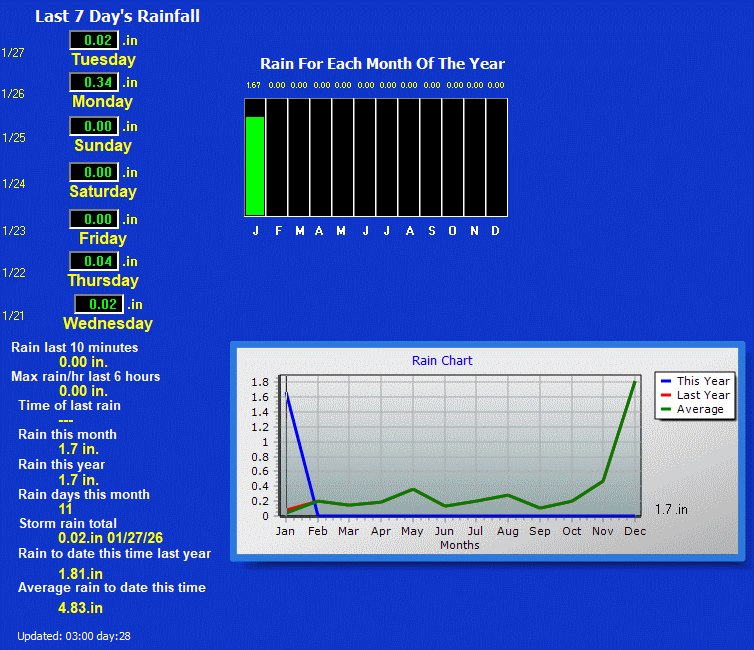This screenshot has width=754, height=650.
Task: Click the green January bar in monthly chart
Action: click(255, 165)
